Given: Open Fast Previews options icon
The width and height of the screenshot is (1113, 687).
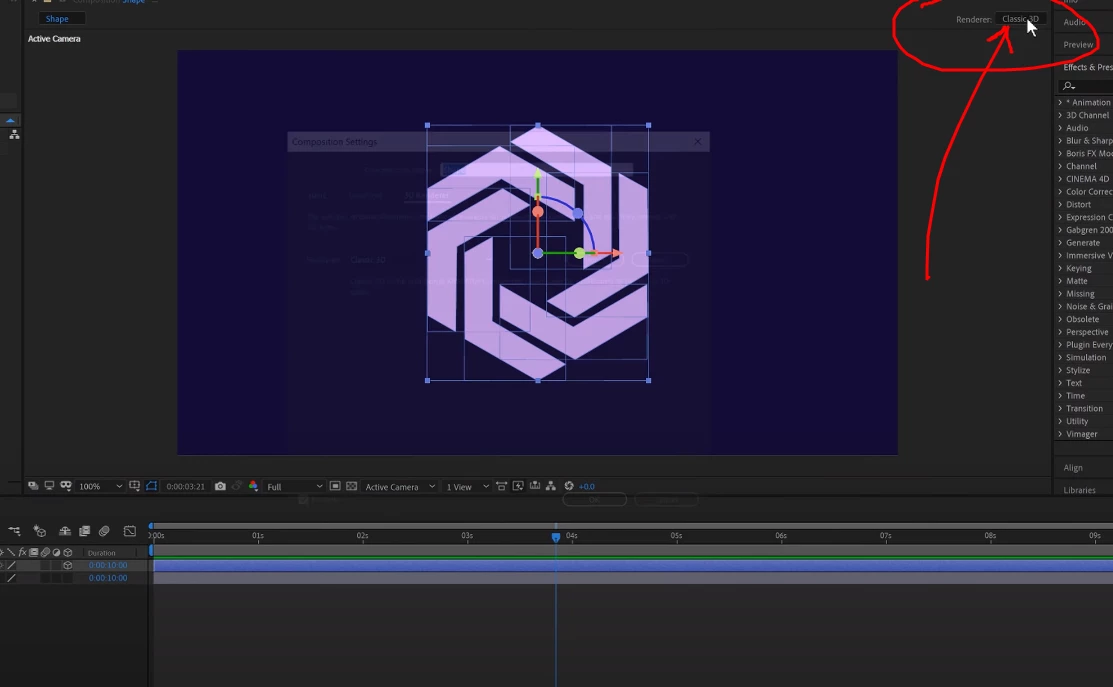Looking at the screenshot, I should pyautogui.click(x=518, y=486).
